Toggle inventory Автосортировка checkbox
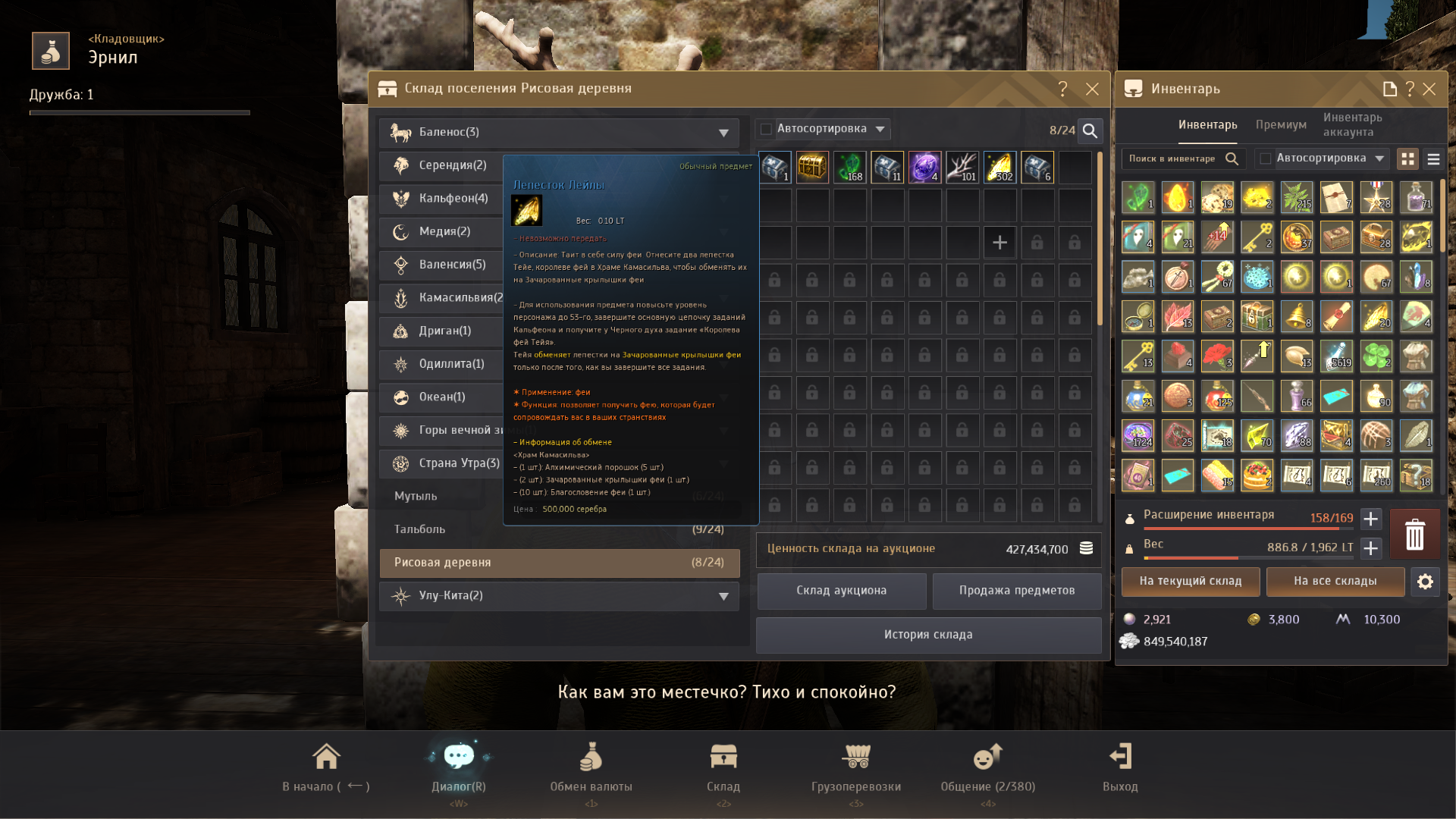This screenshot has width=1456, height=819. tap(1265, 158)
